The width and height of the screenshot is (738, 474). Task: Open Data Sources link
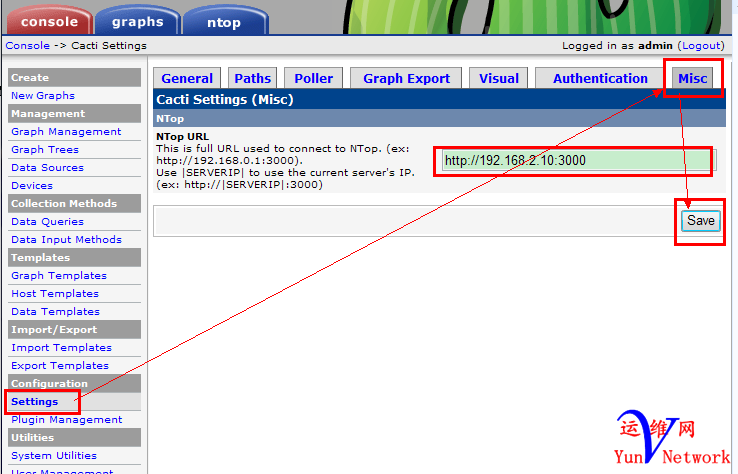point(47,168)
